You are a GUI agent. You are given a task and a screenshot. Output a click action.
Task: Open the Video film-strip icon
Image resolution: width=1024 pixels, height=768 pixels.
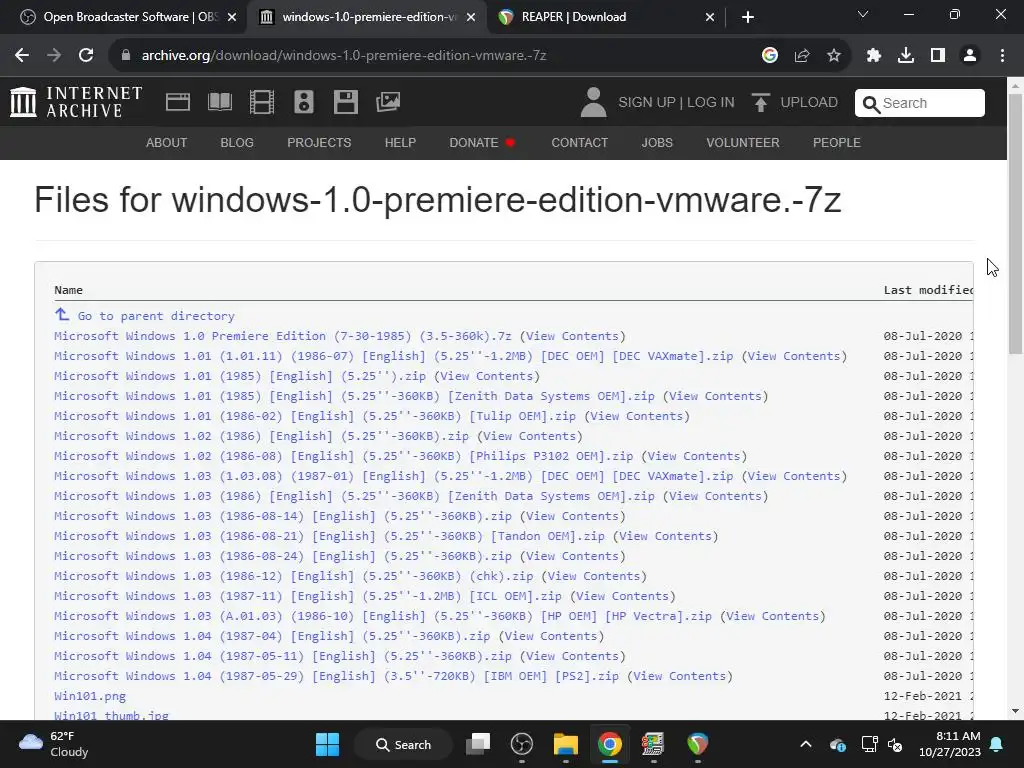coord(262,102)
